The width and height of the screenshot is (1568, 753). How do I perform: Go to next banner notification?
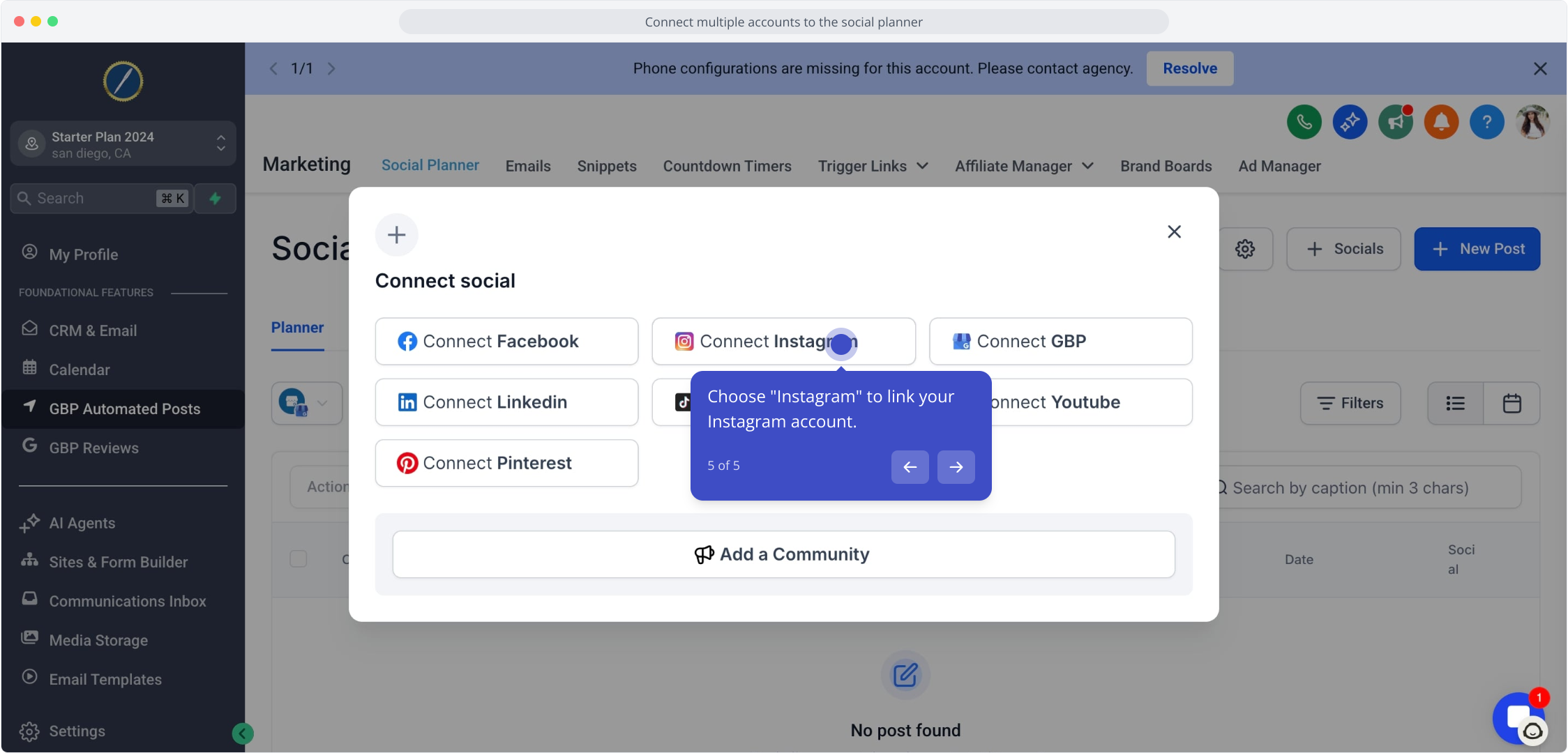point(331,68)
